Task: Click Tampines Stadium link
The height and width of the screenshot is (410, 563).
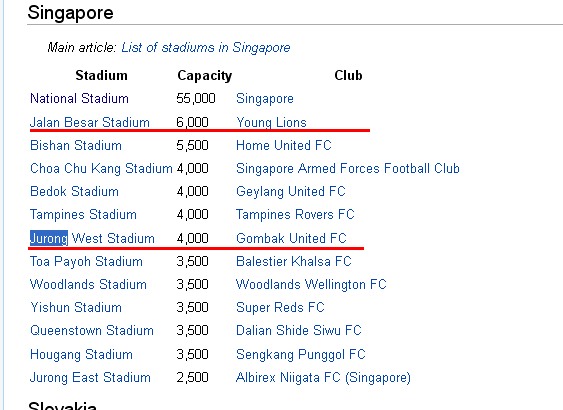Action: (83, 214)
